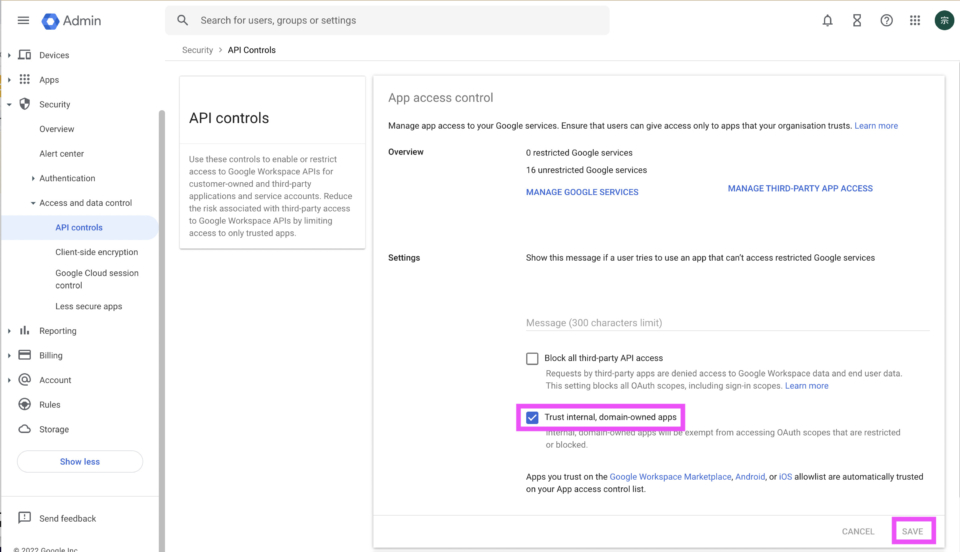
Task: Click MANAGE THIRD-PARTY APP ACCESS link
Action: pyautogui.click(x=800, y=188)
